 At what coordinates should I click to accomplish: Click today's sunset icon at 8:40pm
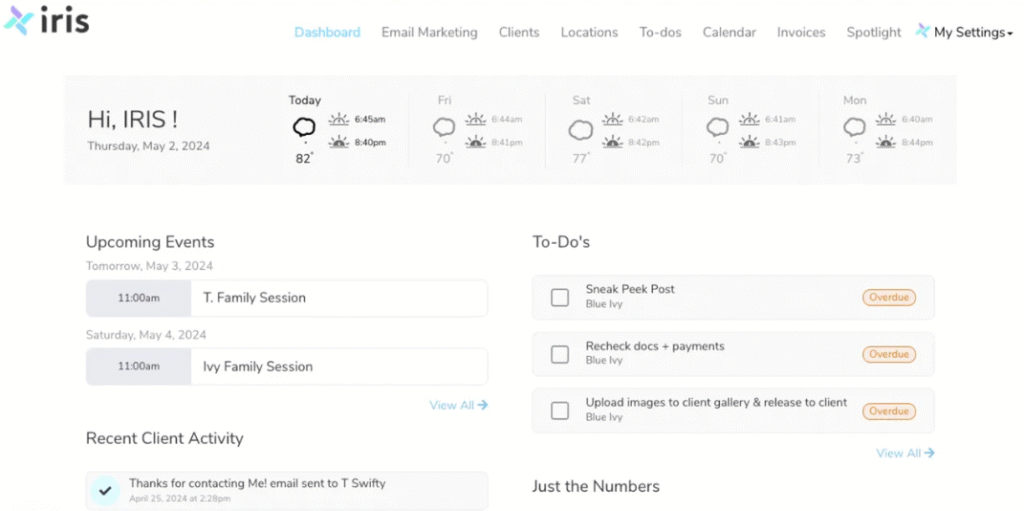click(x=339, y=142)
